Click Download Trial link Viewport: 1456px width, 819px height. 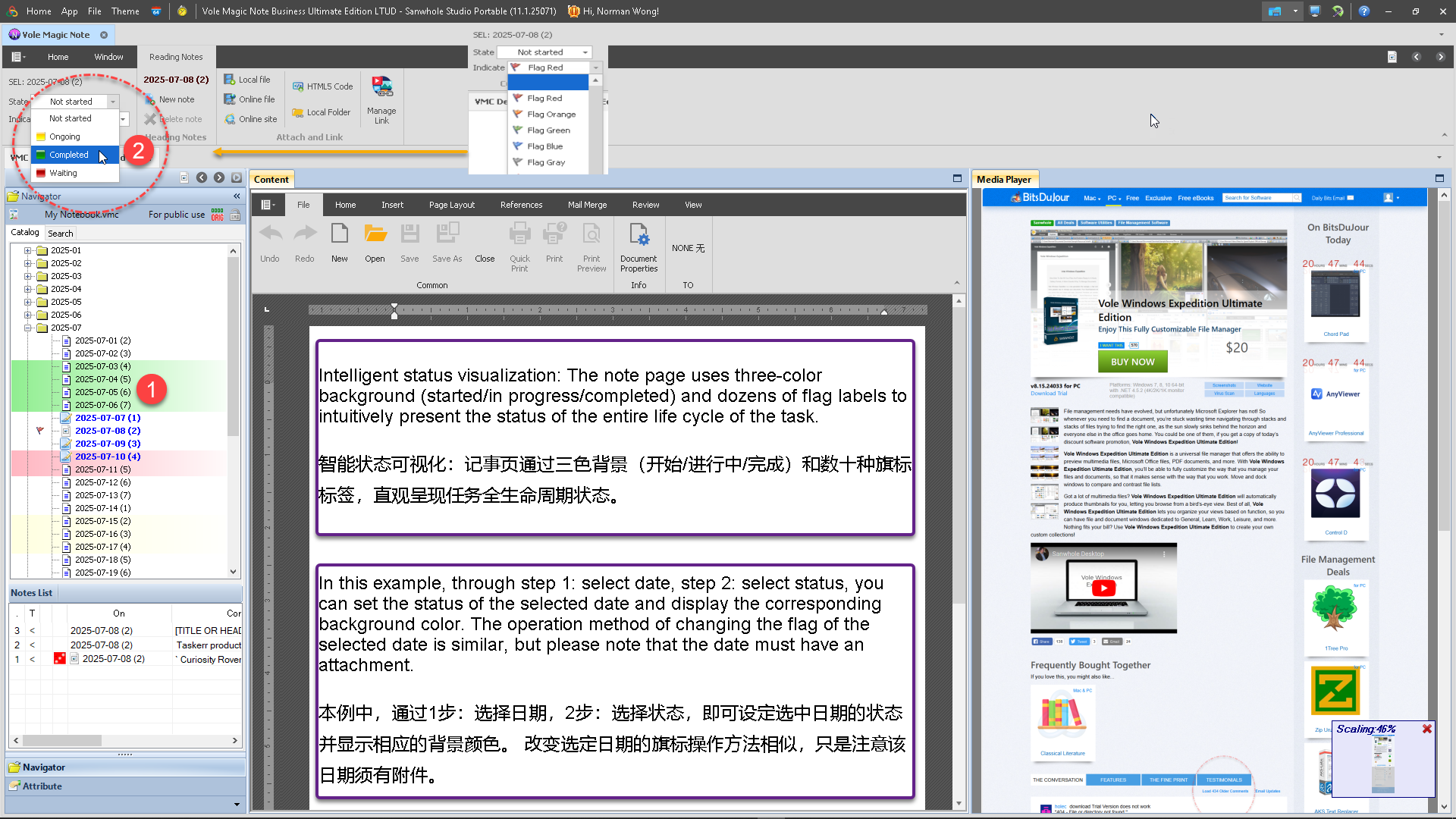tap(1049, 394)
